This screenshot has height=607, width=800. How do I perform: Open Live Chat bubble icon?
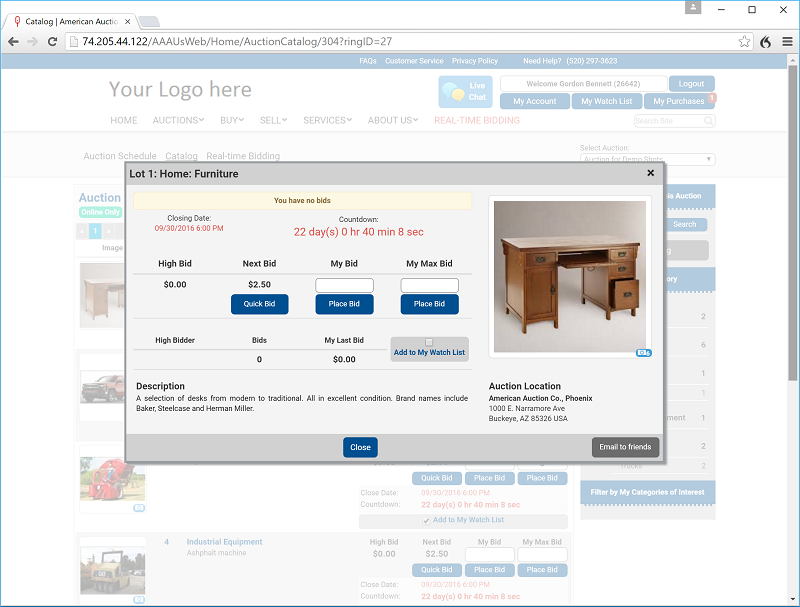click(x=465, y=91)
